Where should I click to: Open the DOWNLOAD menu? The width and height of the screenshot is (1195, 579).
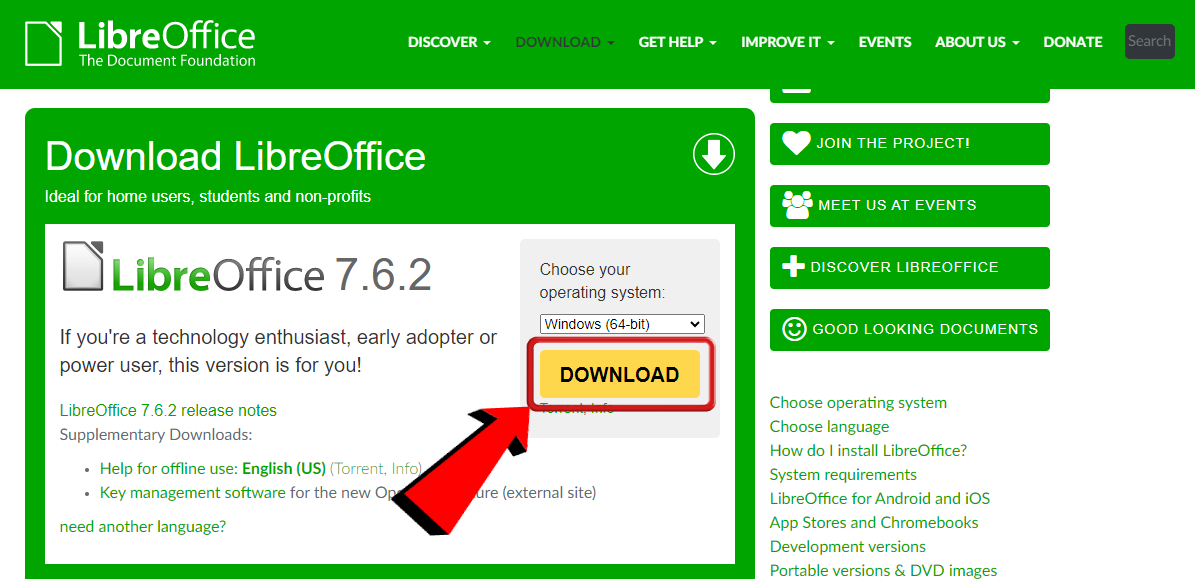[x=563, y=42]
